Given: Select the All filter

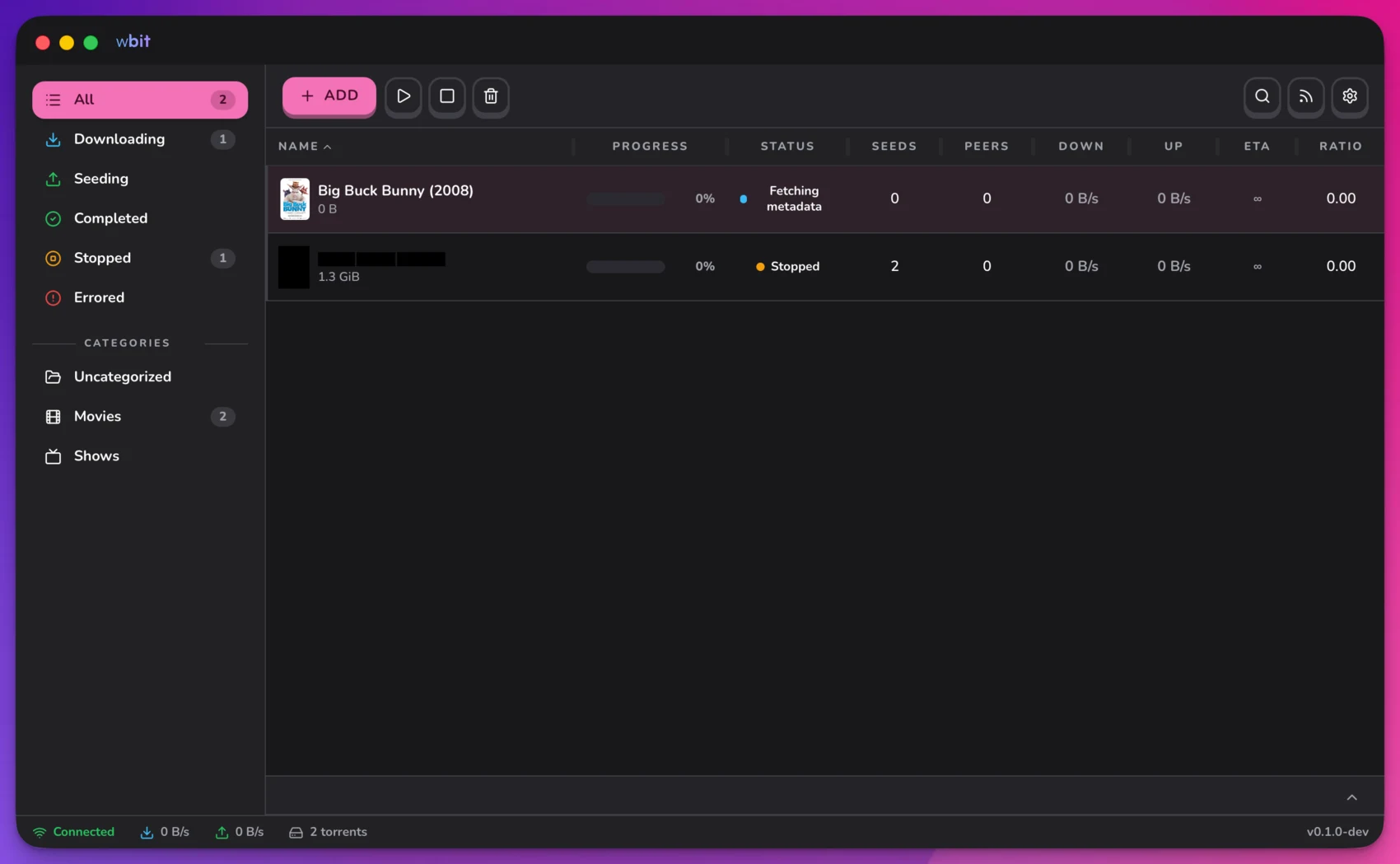Looking at the screenshot, I should (x=140, y=100).
